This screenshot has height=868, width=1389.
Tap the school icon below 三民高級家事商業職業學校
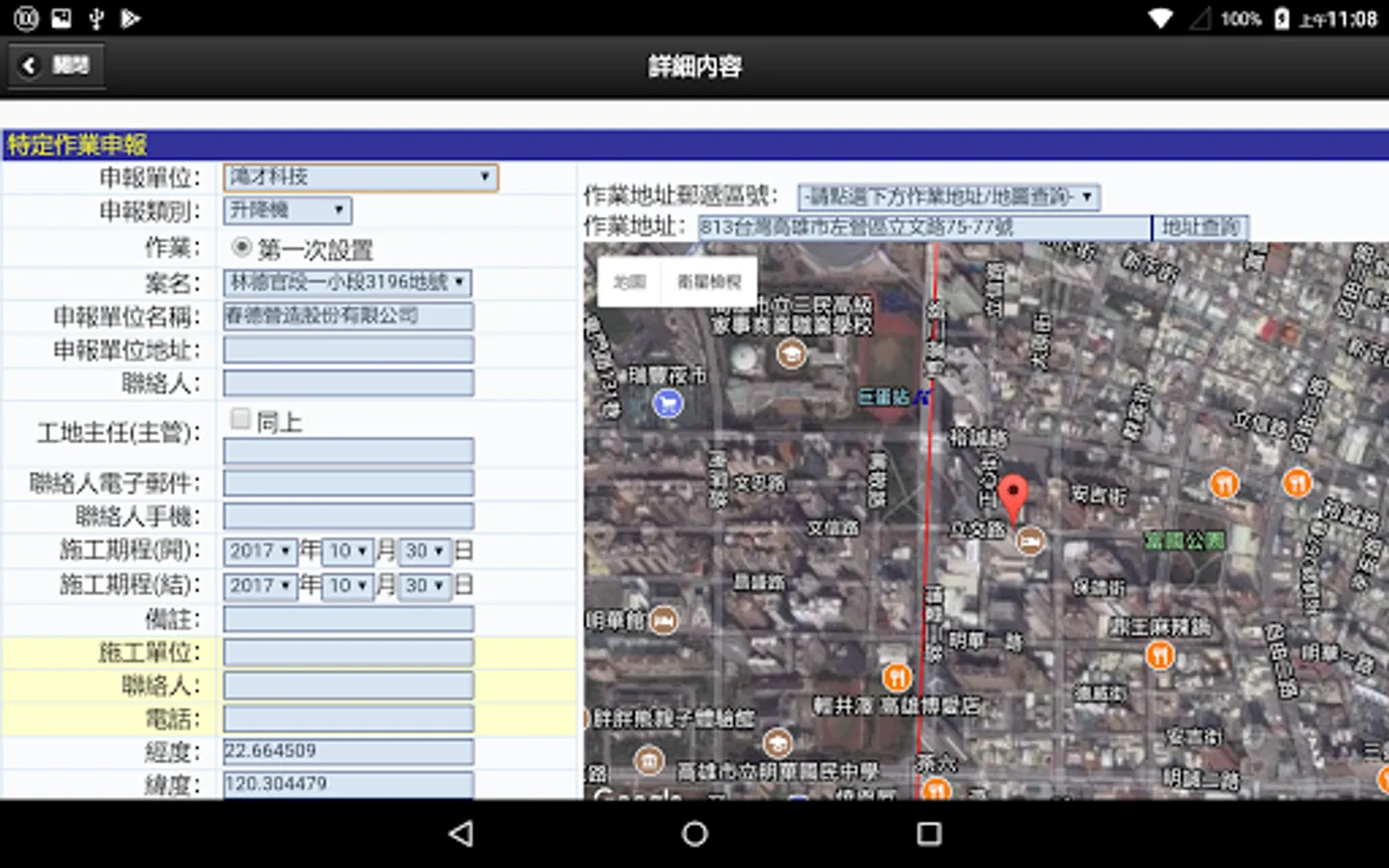[791, 355]
